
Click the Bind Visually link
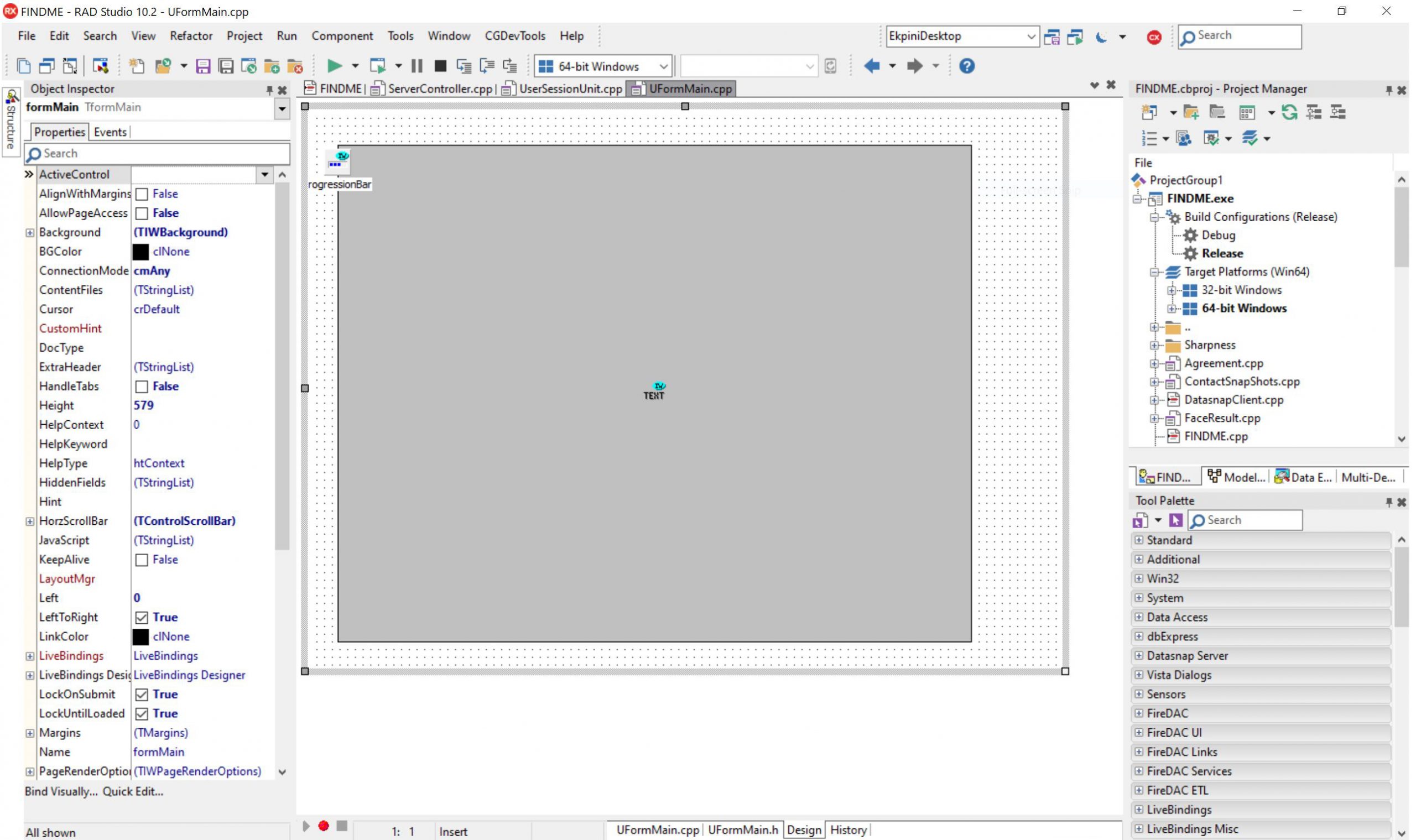click(x=61, y=791)
